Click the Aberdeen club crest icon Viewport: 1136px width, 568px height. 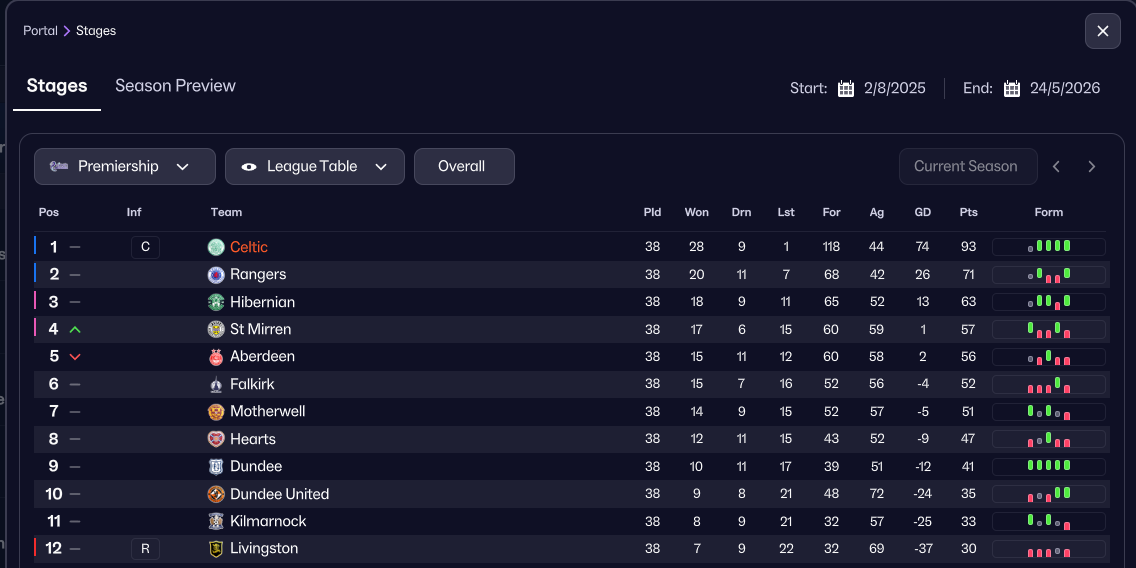[x=216, y=357]
